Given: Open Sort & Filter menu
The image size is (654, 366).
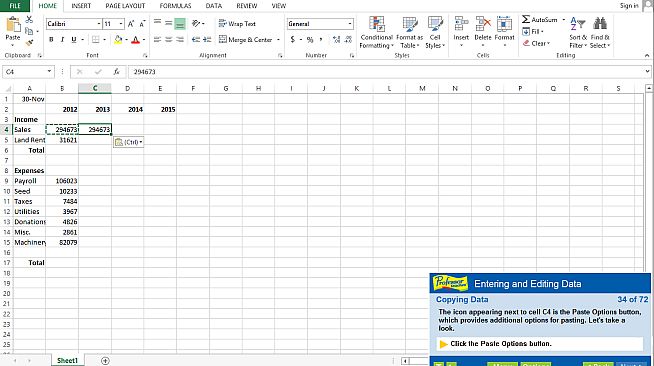Looking at the screenshot, I should pos(578,33).
